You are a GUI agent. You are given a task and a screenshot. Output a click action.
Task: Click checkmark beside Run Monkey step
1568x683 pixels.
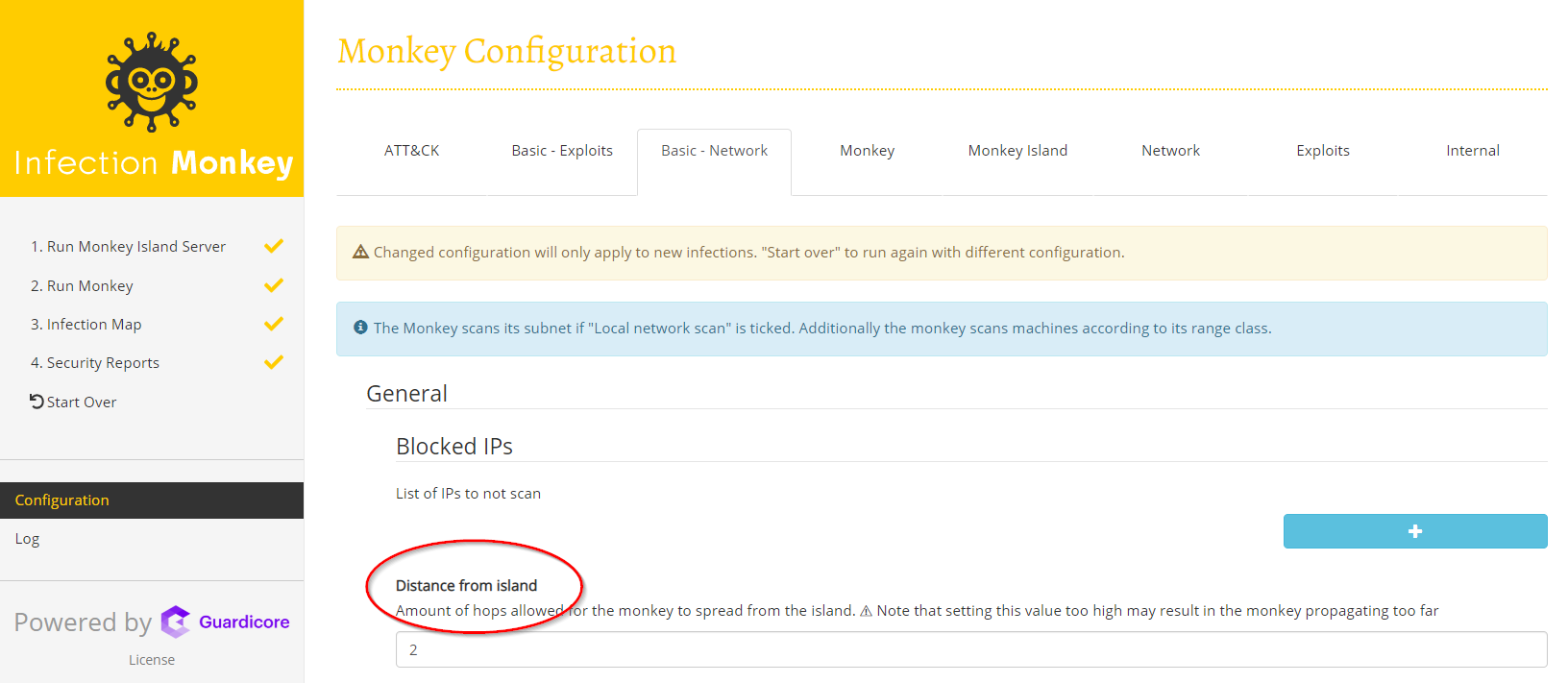(x=274, y=285)
